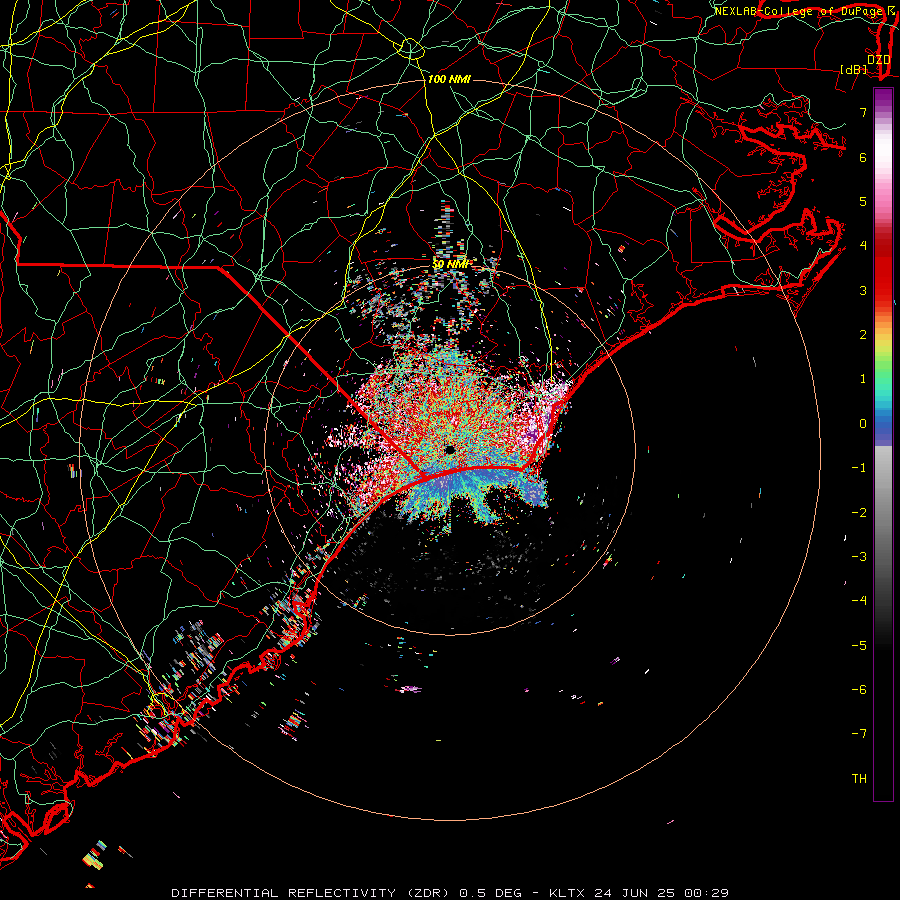Click the legend value '-5'
The width and height of the screenshot is (900, 900).
point(859,646)
